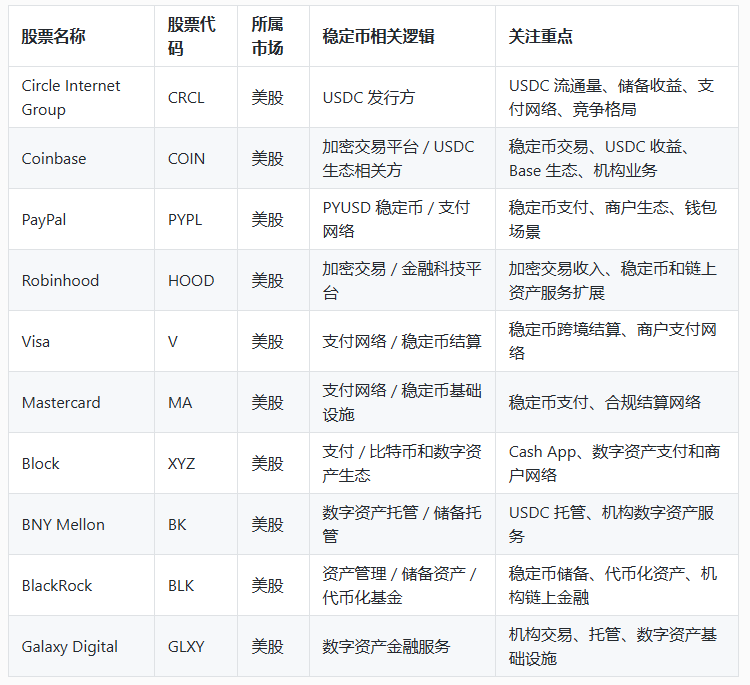Click the 资产管理 / 储备资产 / 代币化基金 cell
Image resolution: width=750 pixels, height=685 pixels.
(x=402, y=585)
